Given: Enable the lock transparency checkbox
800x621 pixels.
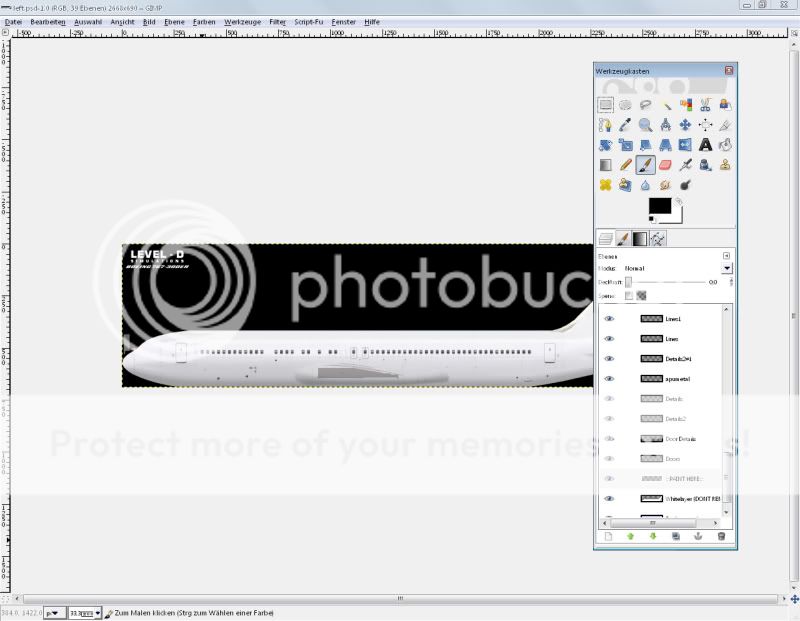Looking at the screenshot, I should pos(629,296).
